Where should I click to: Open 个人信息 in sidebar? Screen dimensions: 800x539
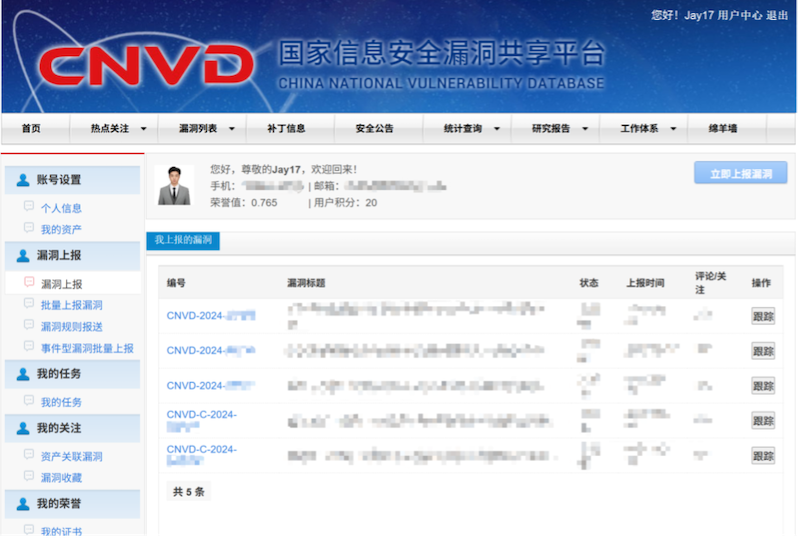pyautogui.click(x=61, y=208)
